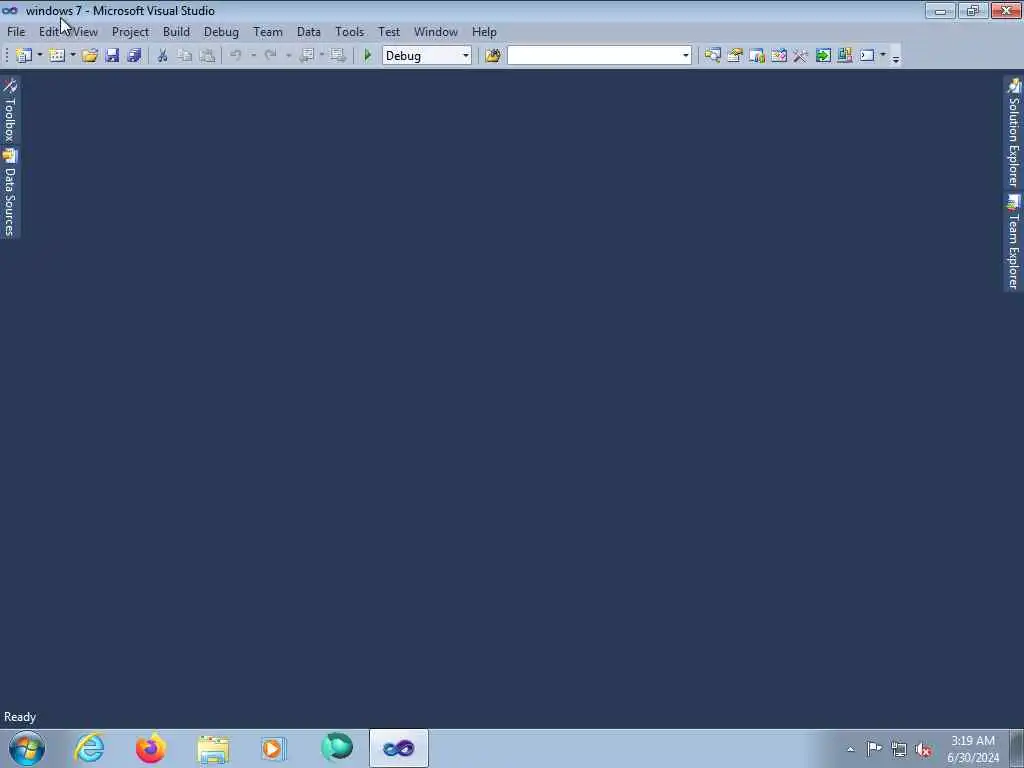Click the Save All icon

[x=135, y=56]
